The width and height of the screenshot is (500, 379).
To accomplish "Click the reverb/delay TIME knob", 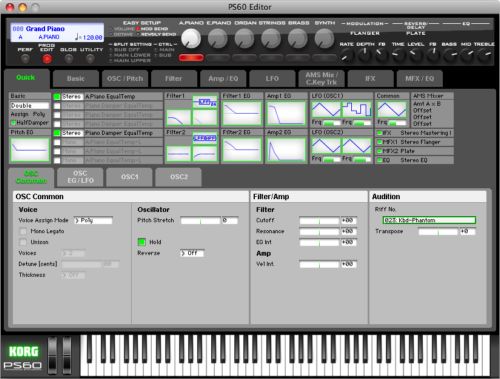I will coord(398,55).
